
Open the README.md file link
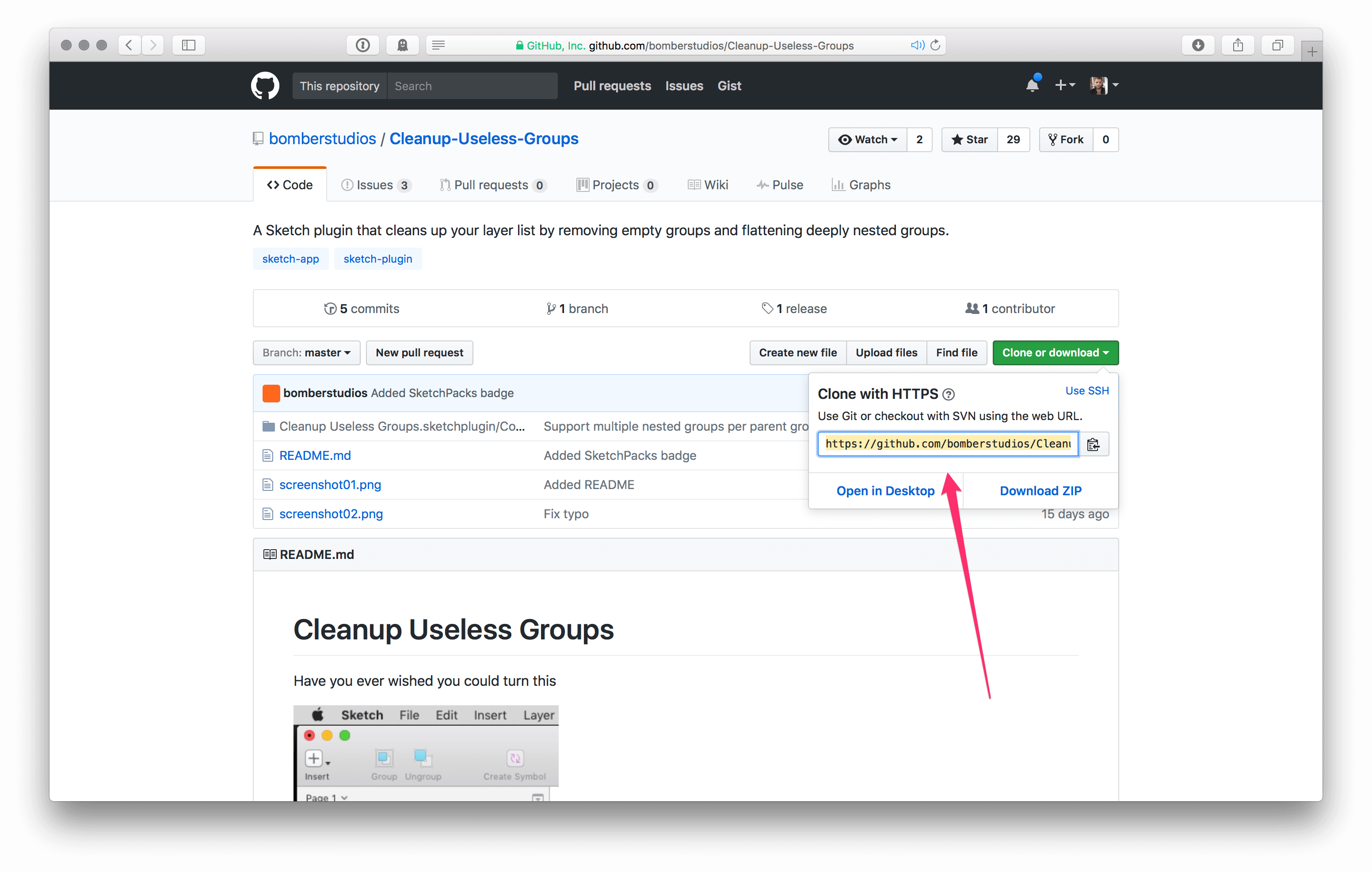pyautogui.click(x=315, y=455)
